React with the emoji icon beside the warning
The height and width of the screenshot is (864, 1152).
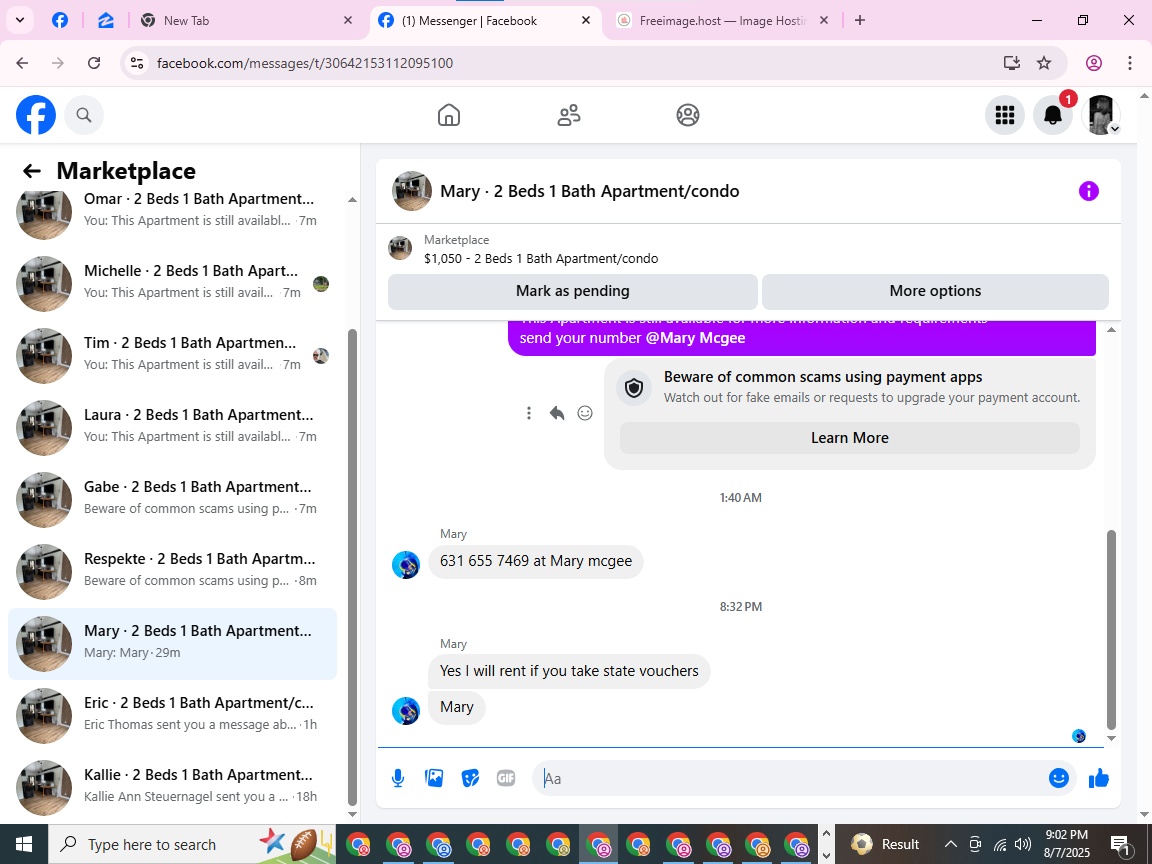tap(585, 413)
